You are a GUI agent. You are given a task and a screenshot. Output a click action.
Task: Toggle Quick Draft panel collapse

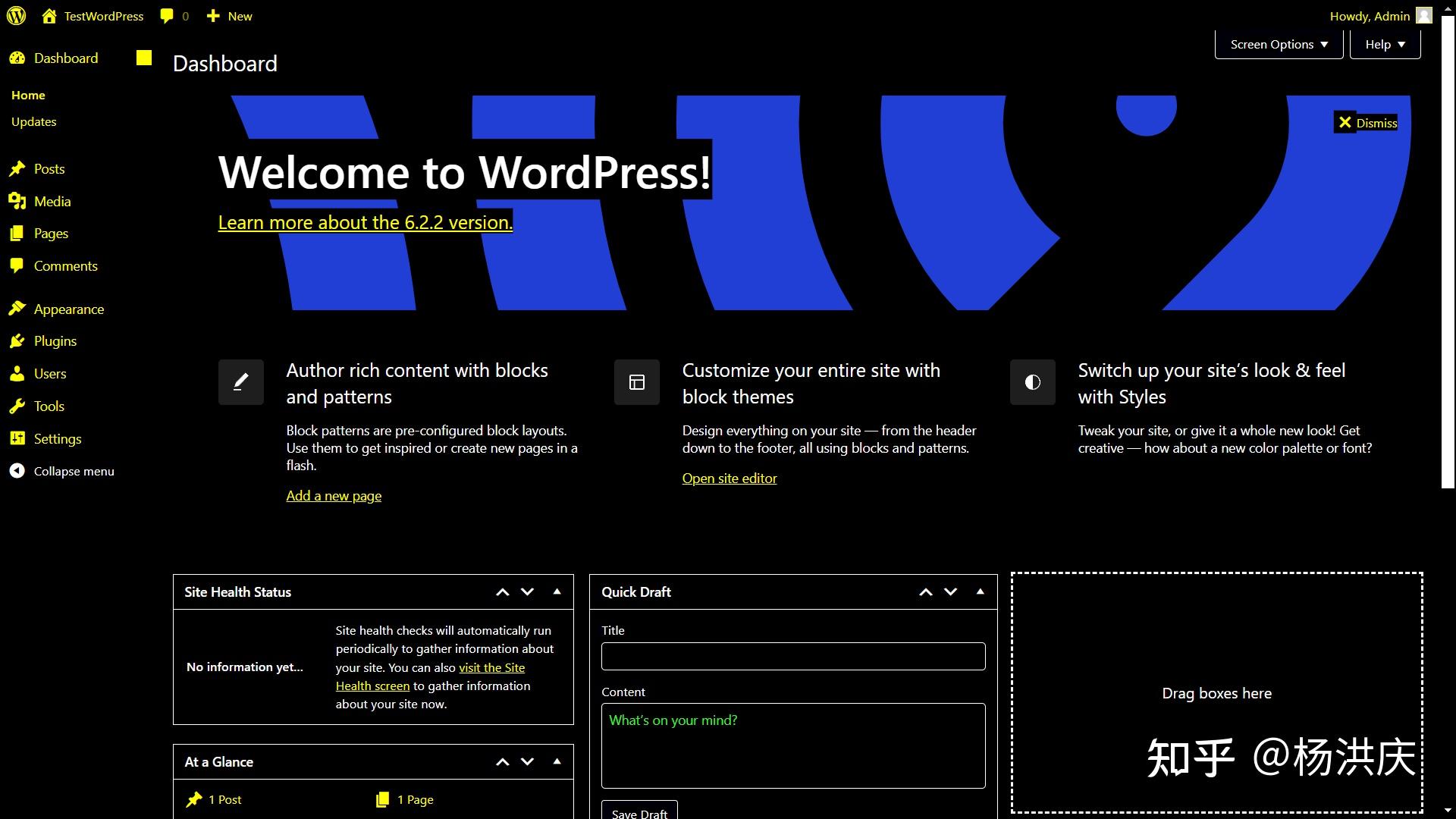(980, 591)
